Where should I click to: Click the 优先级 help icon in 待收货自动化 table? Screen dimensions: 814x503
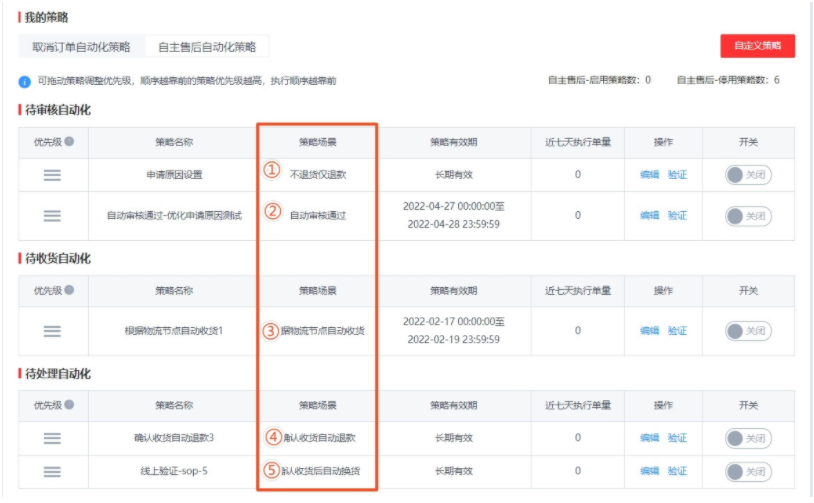(69, 290)
